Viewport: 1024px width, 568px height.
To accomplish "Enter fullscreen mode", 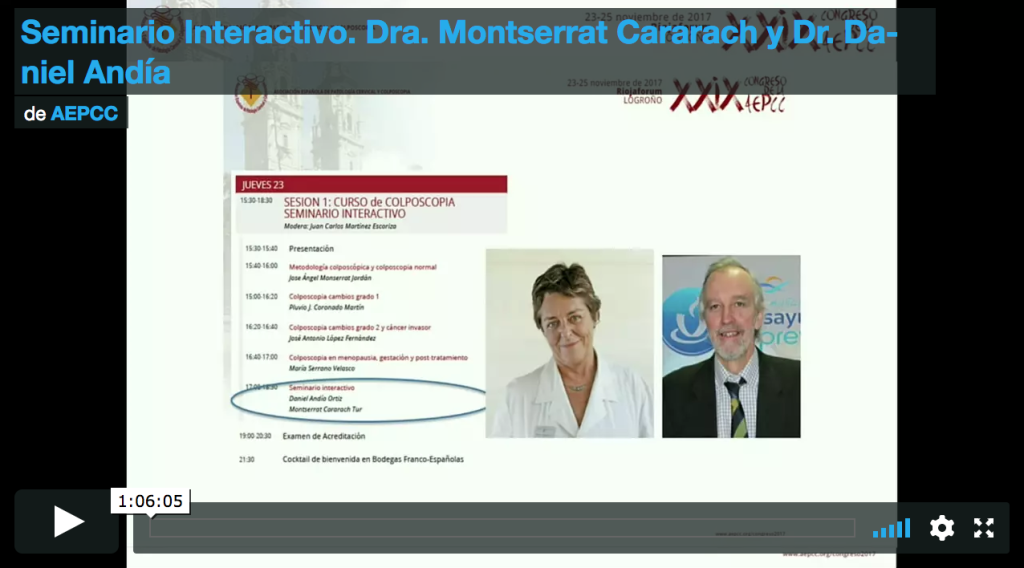I will pyautogui.click(x=984, y=528).
